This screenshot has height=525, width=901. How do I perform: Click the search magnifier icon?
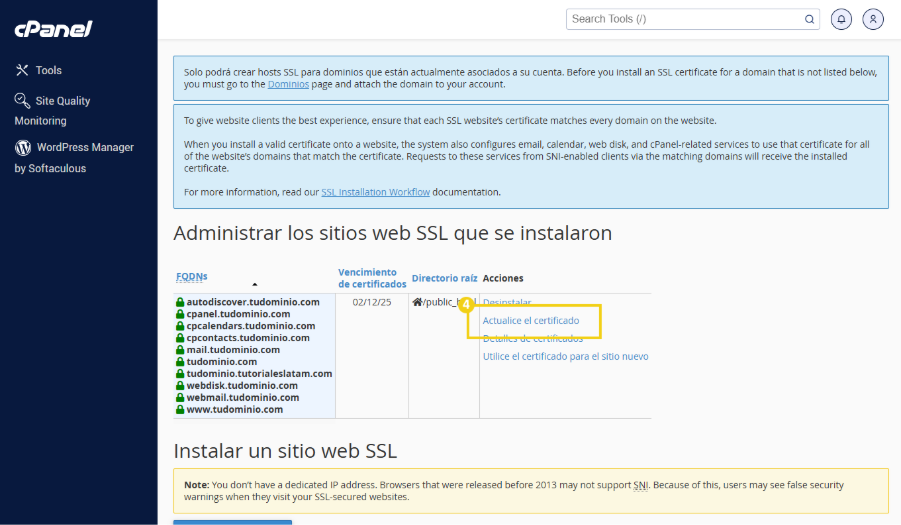point(809,19)
